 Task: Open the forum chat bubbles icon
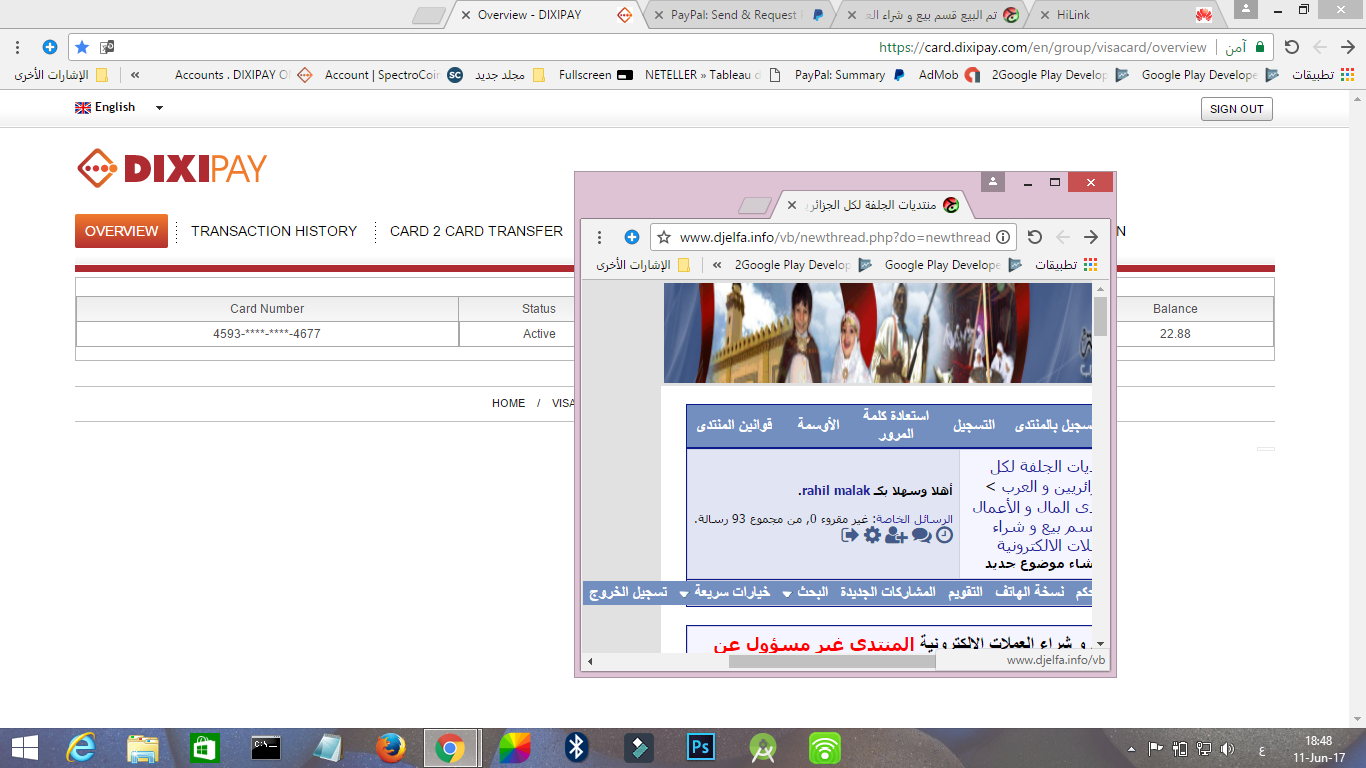(921, 535)
